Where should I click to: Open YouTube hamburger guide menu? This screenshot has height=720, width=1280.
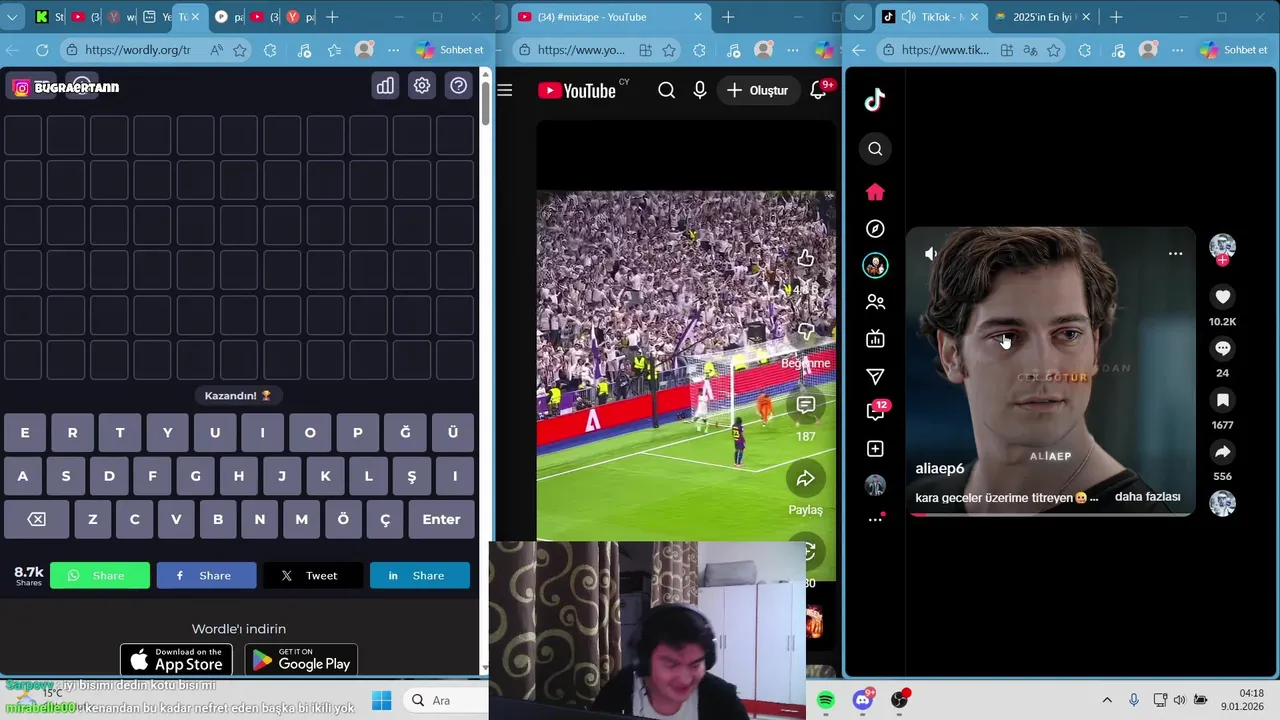(505, 90)
